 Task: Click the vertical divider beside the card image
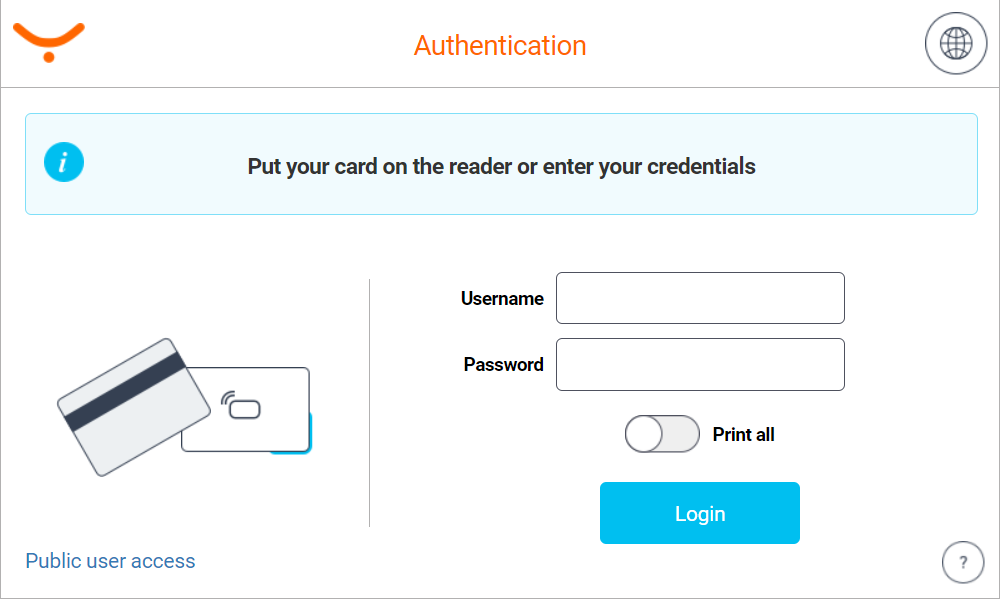370,402
